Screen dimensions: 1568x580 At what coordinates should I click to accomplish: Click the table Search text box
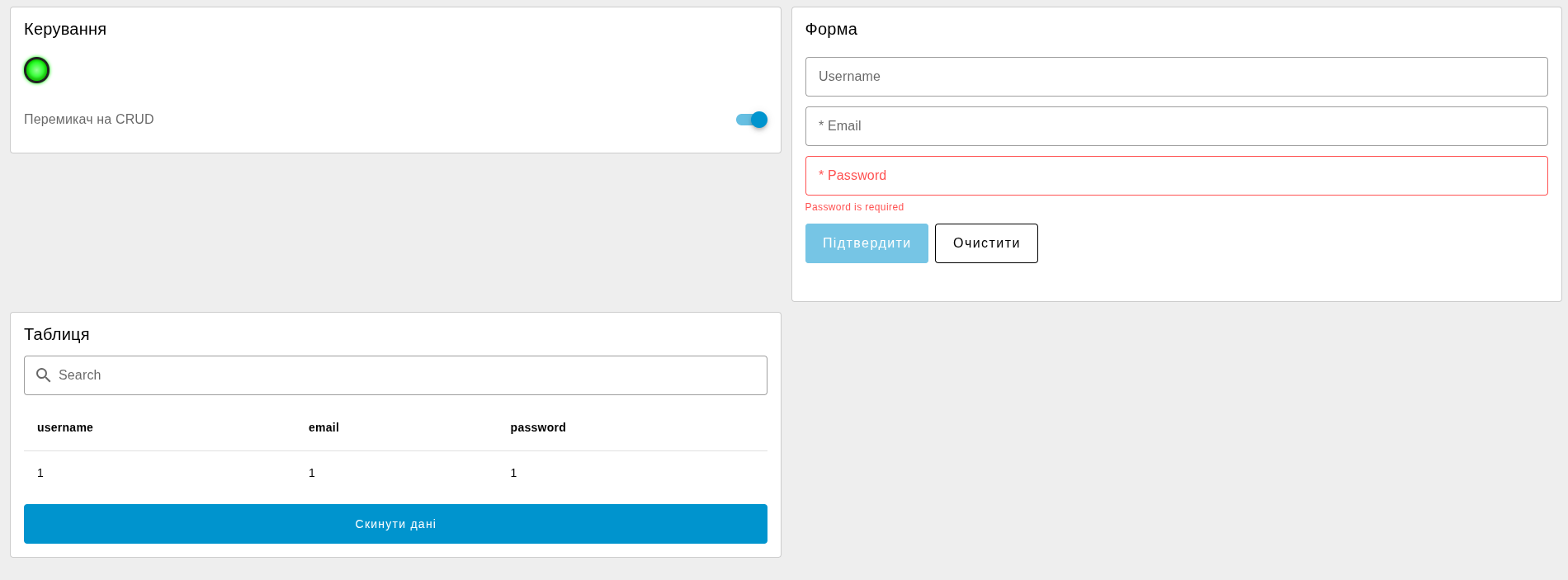[404, 375]
